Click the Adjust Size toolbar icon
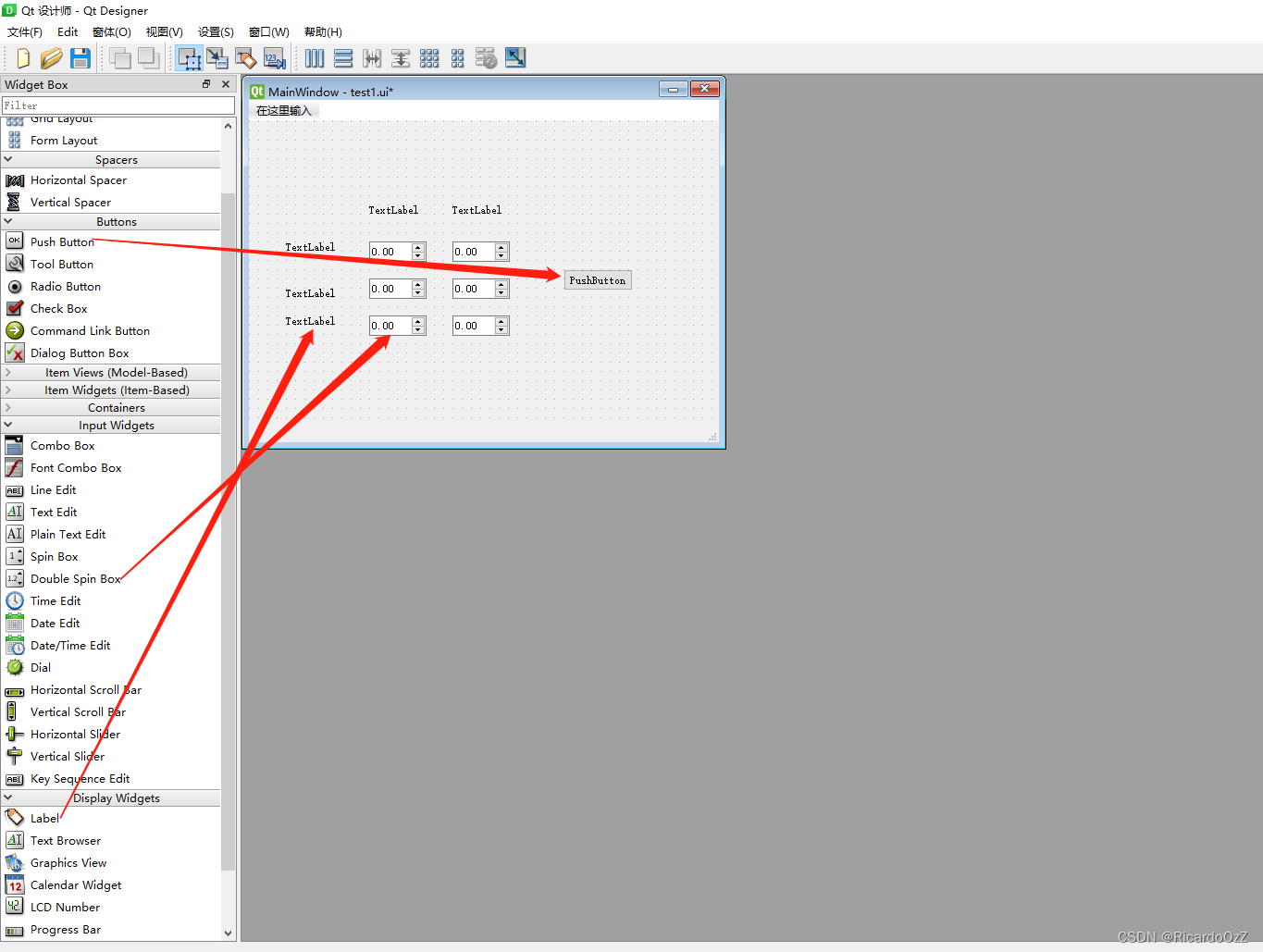This screenshot has width=1263, height=952. click(x=515, y=58)
